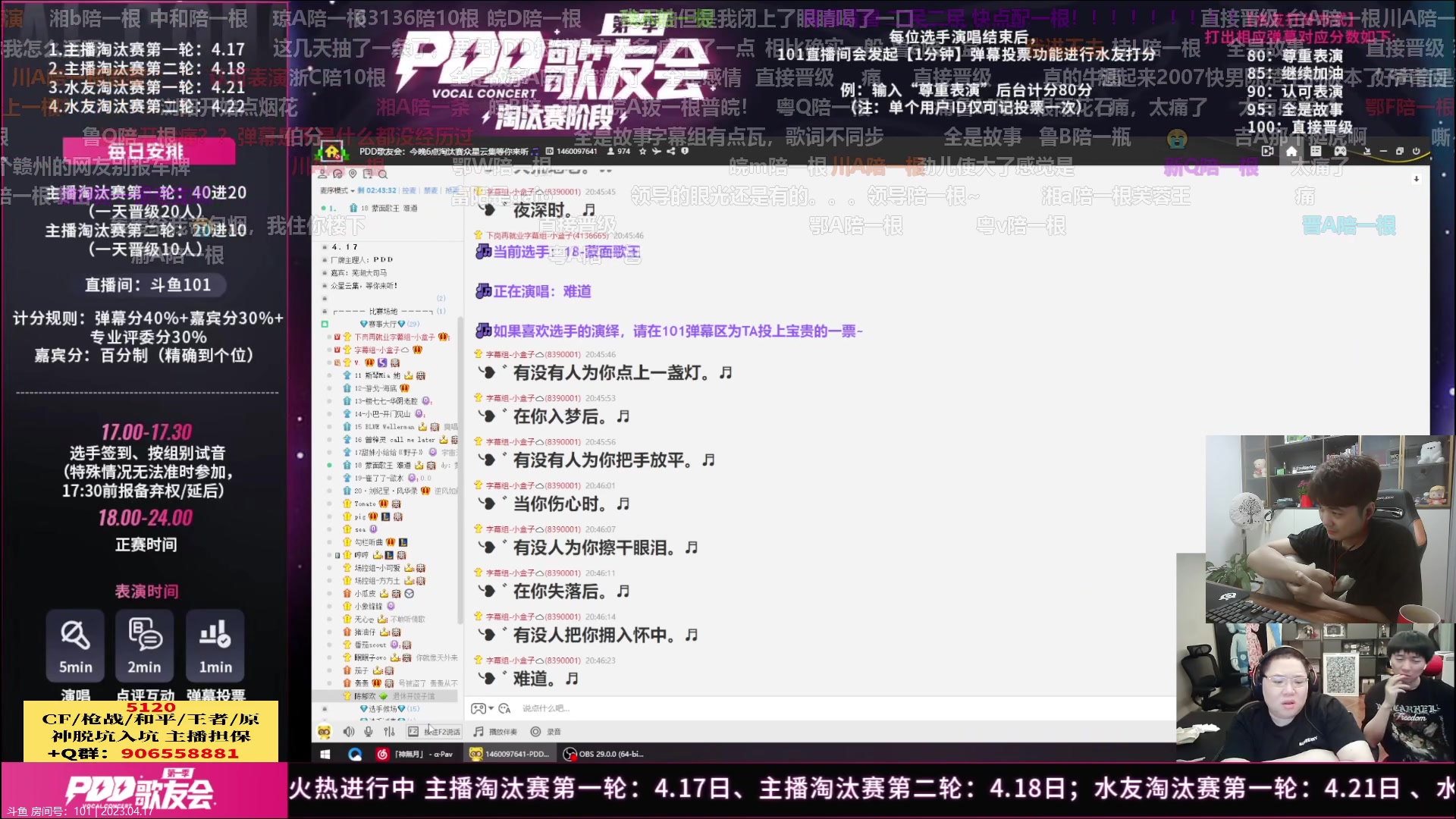Click the report shield icon in channel header
1456x819 pixels.
coord(685,151)
